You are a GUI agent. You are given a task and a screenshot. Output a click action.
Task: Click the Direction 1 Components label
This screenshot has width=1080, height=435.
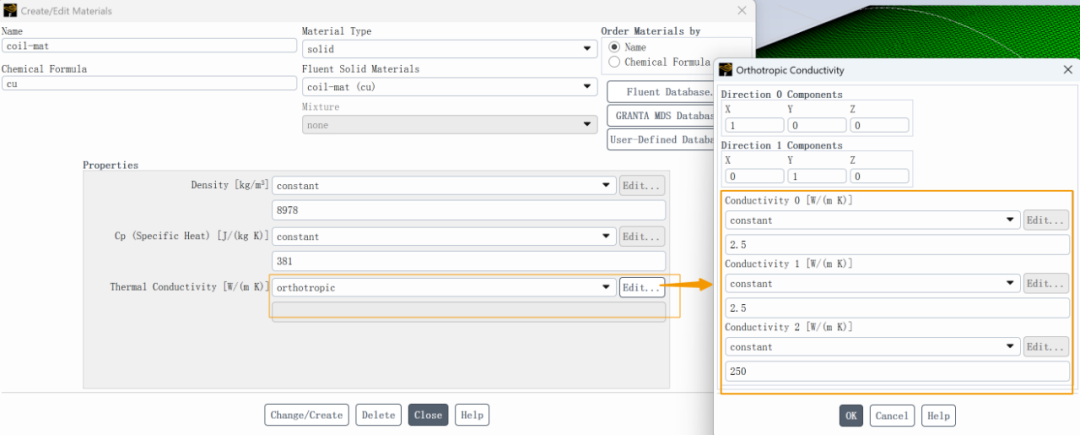pos(781,145)
